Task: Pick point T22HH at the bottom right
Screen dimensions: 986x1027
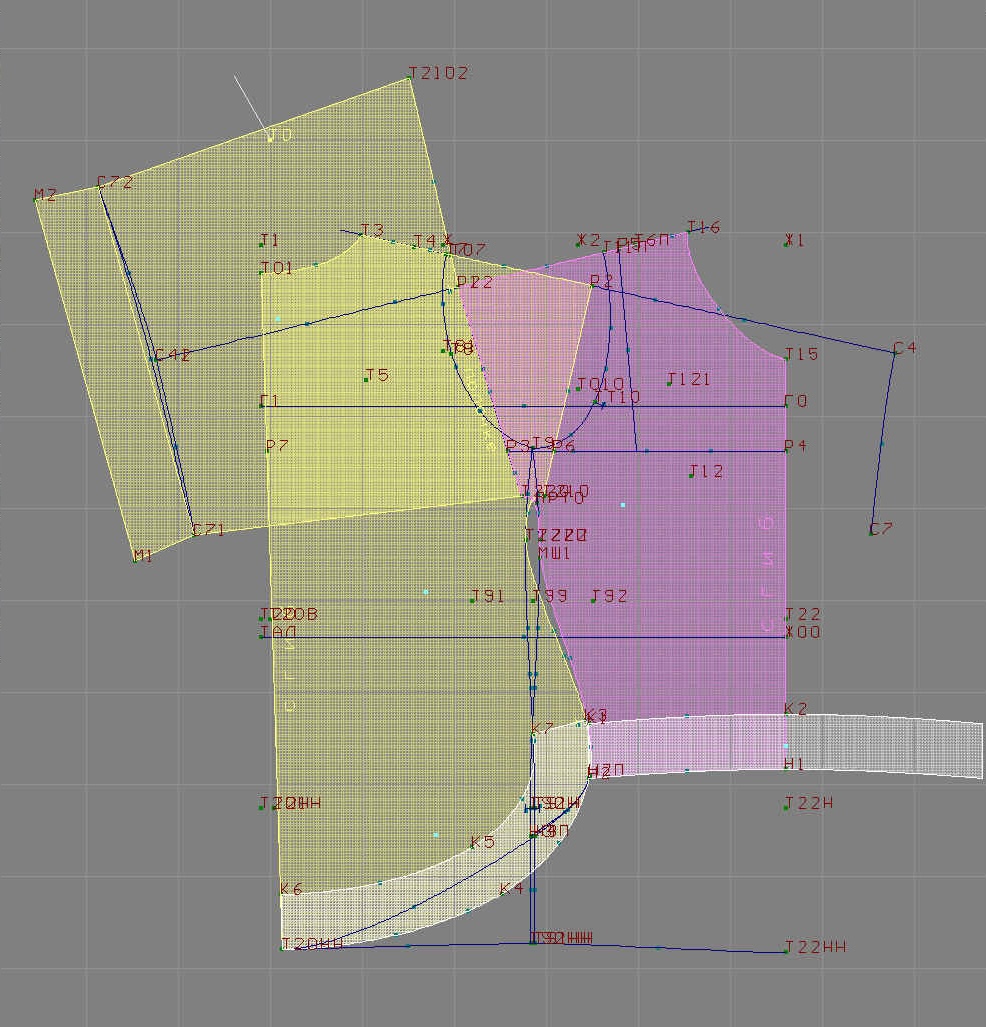Action: pyautogui.click(x=787, y=951)
